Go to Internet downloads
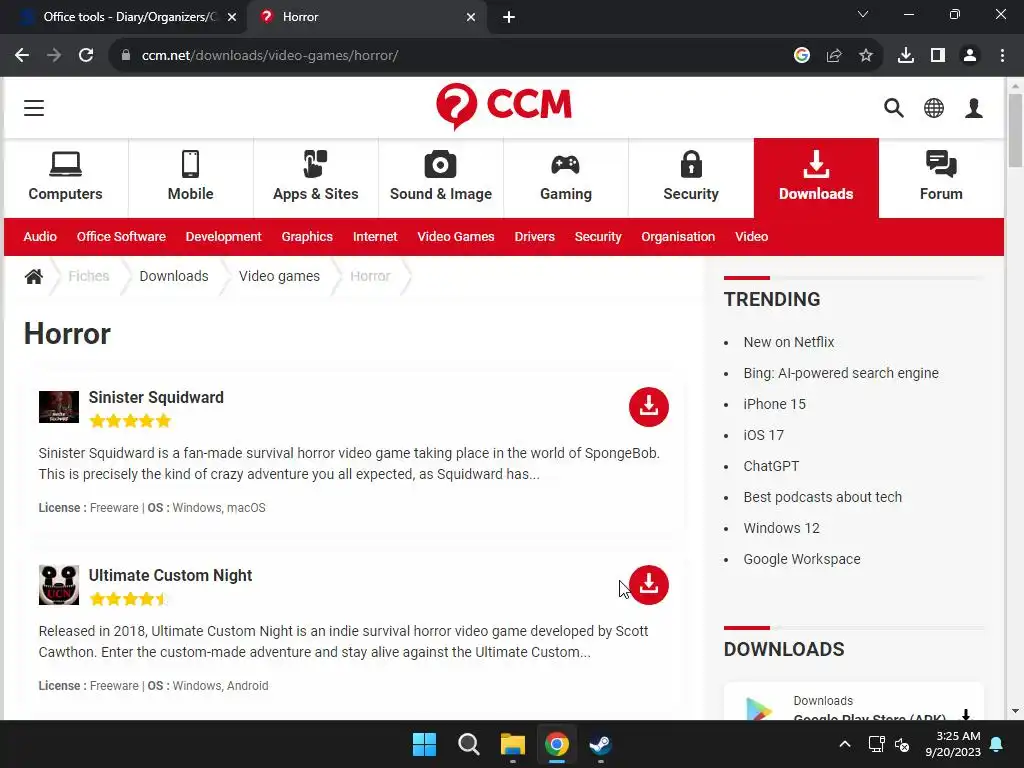This screenshot has height=768, width=1024. coord(375,236)
